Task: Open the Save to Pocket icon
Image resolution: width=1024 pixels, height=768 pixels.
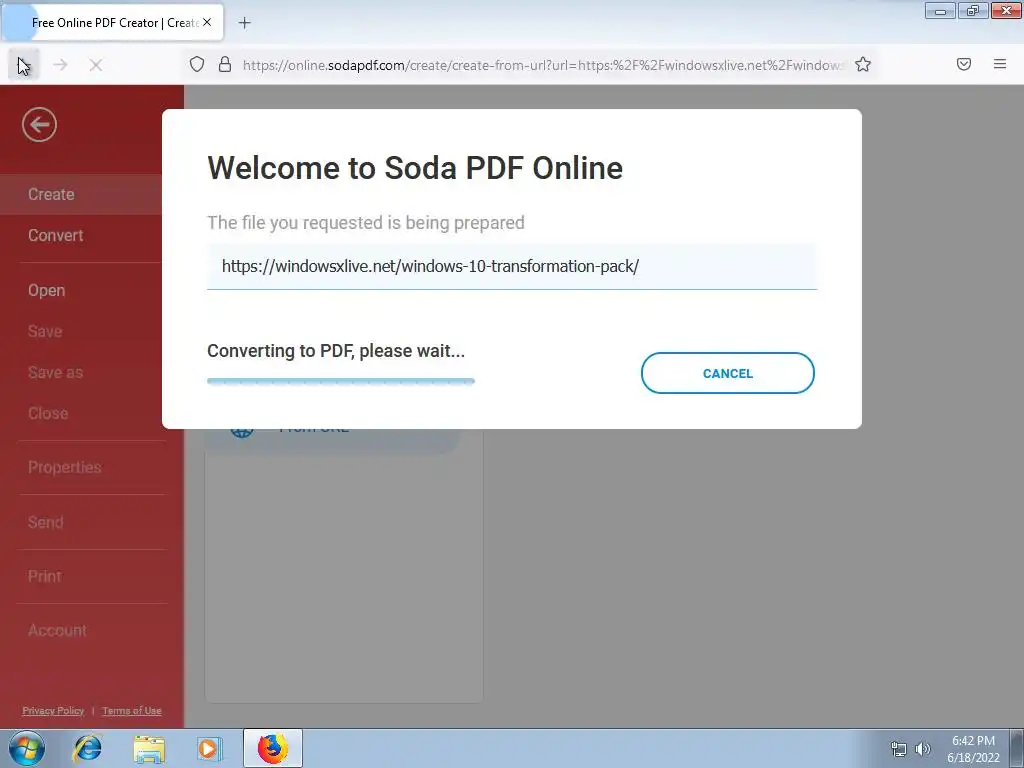Action: (964, 64)
